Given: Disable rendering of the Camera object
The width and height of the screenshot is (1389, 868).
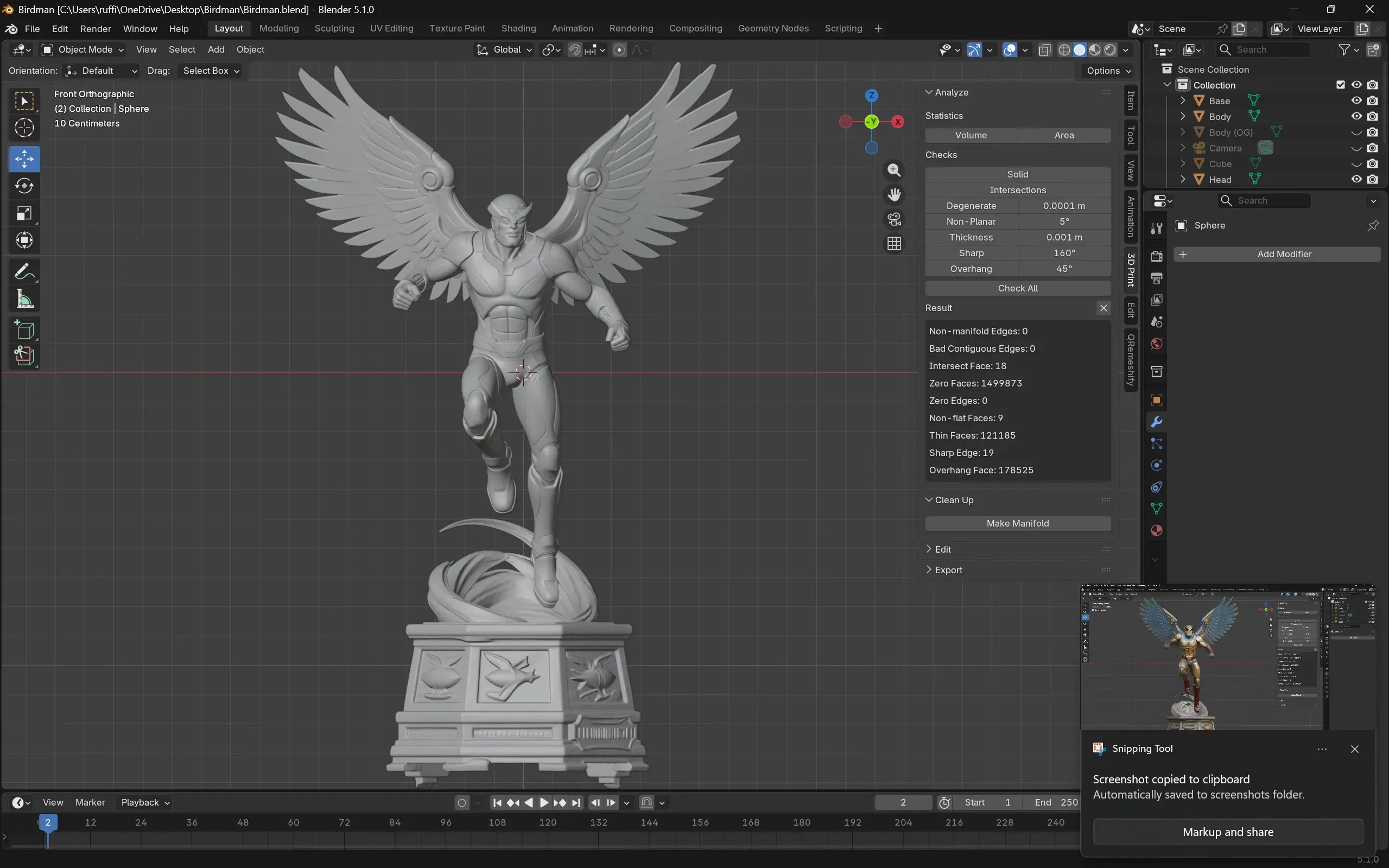Looking at the screenshot, I should [x=1372, y=148].
